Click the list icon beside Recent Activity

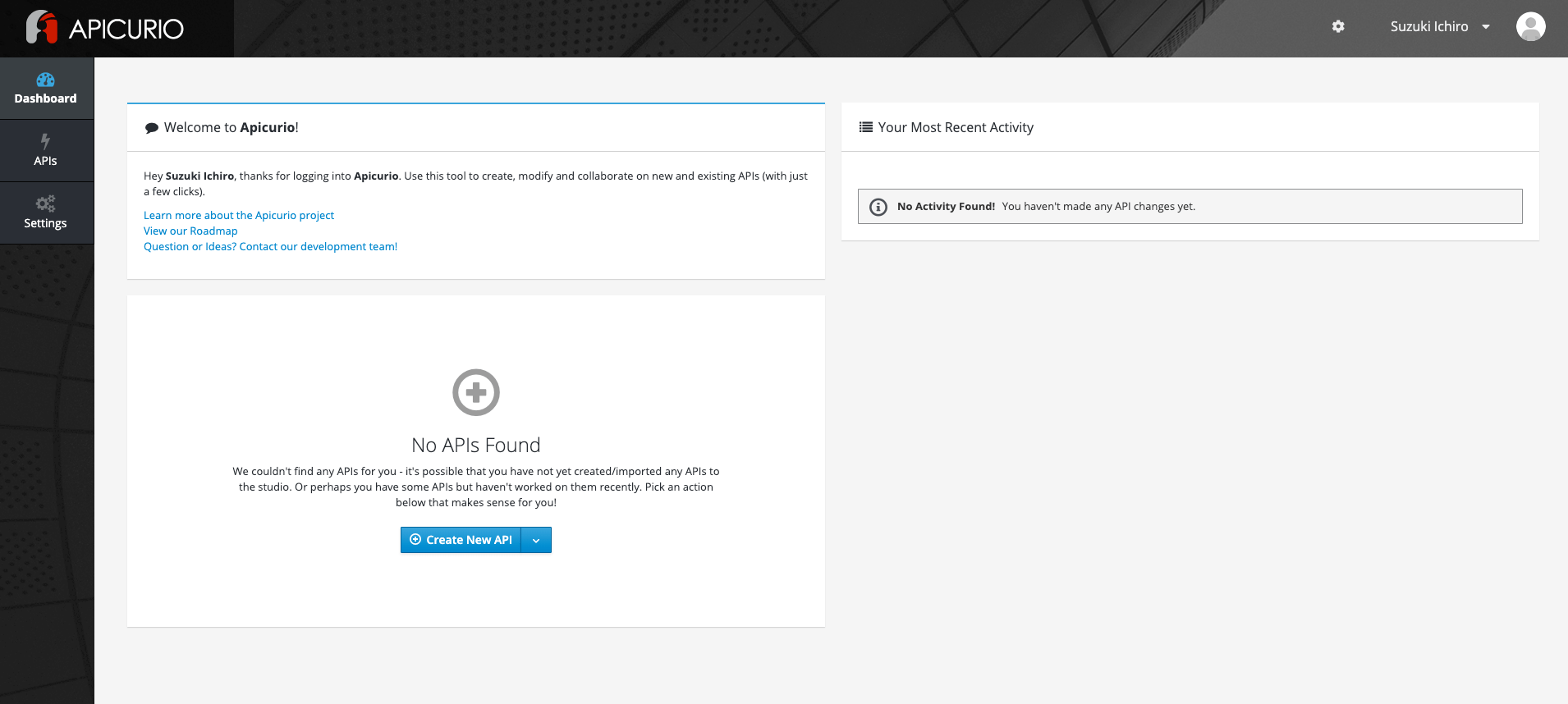865,127
